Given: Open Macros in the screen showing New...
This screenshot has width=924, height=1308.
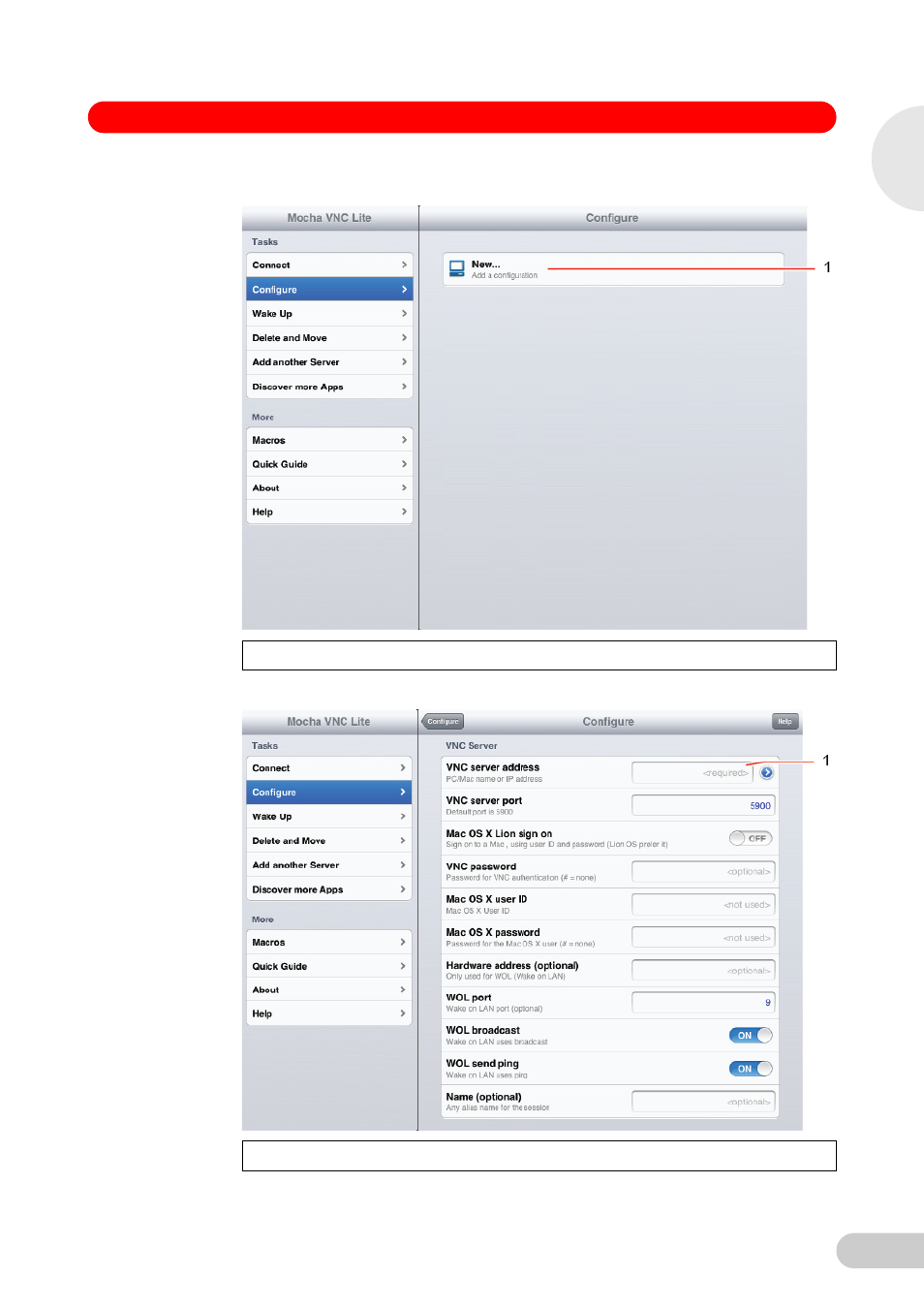Looking at the screenshot, I should (329, 440).
